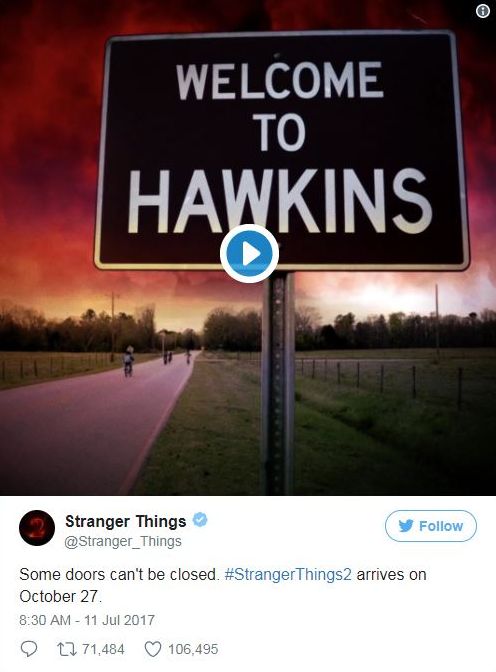Like the tweet with the heart icon
496x672 pixels.
[152, 649]
